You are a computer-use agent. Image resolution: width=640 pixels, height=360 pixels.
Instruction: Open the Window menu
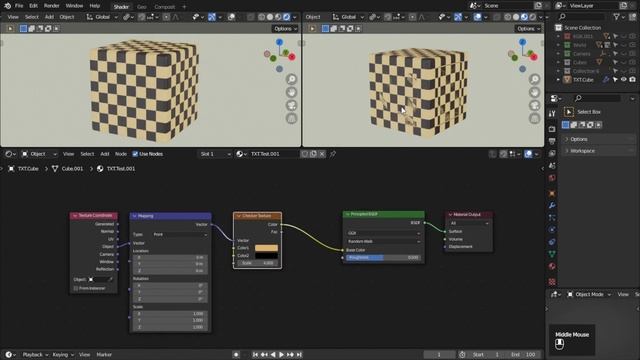[74, 6]
